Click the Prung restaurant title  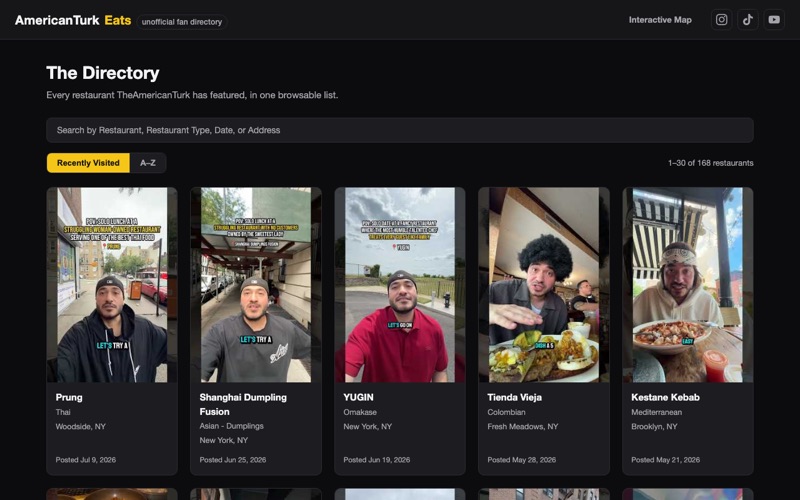pos(69,397)
